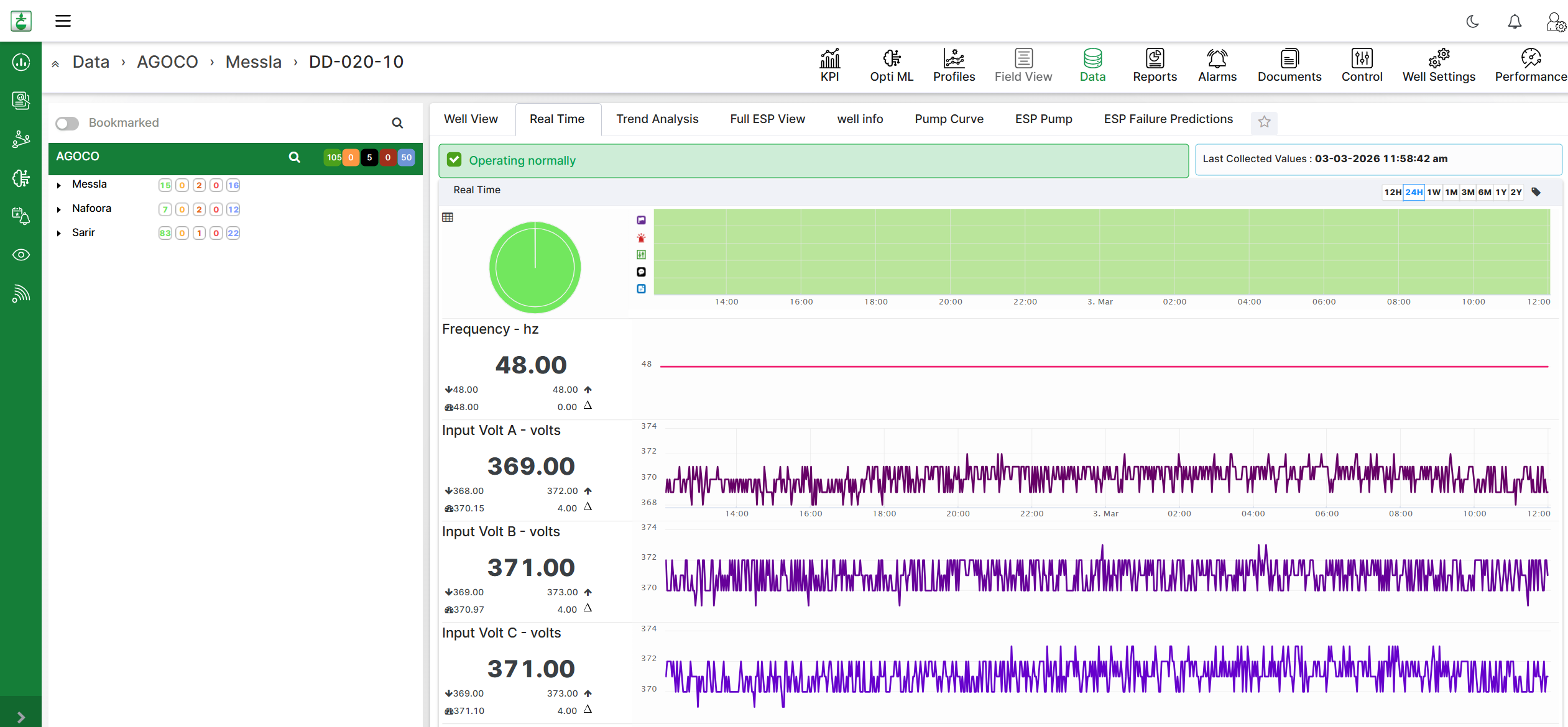Open the Pump Curve tab
1568x727 pixels.
(948, 119)
